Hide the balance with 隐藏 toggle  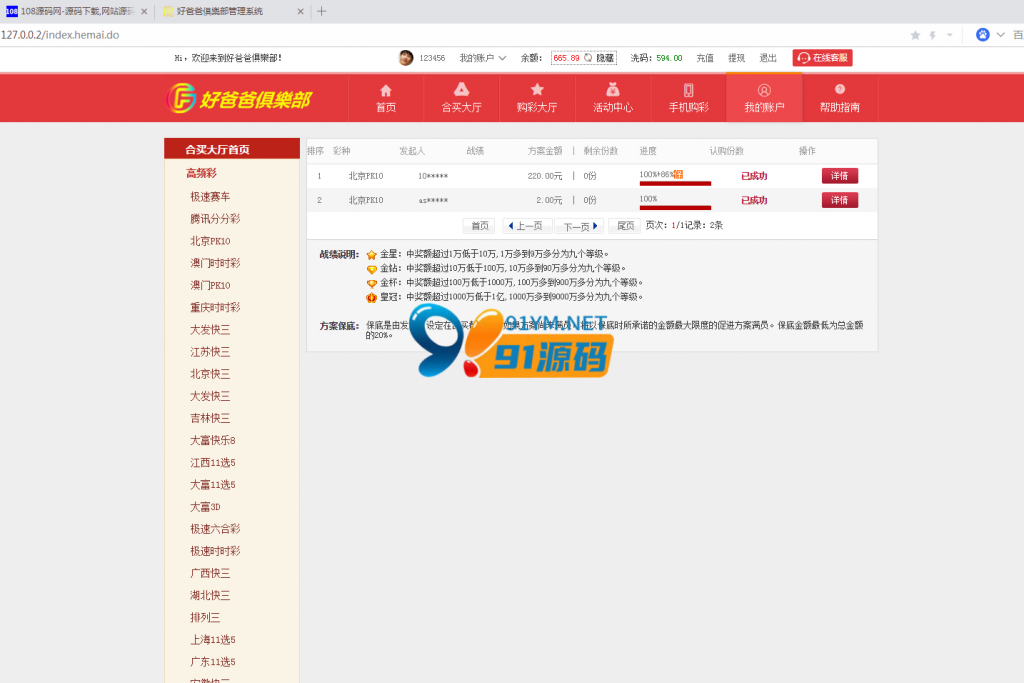tap(605, 58)
